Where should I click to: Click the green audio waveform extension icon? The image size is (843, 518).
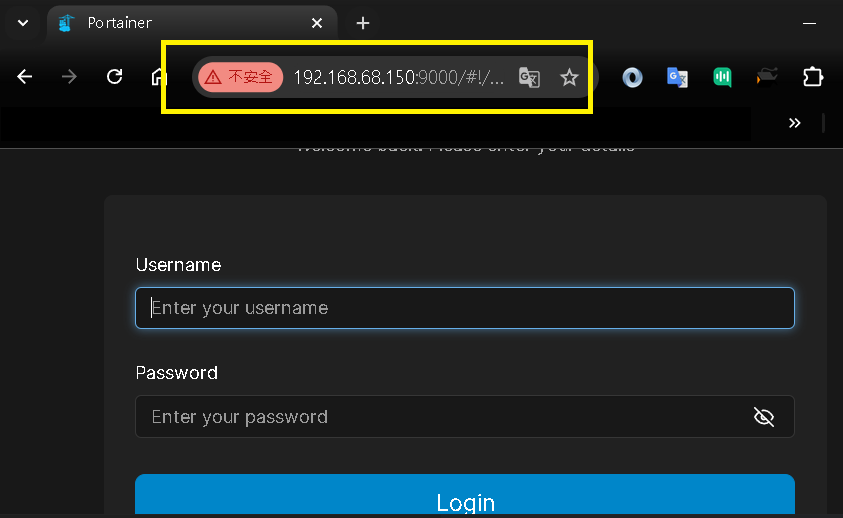(x=722, y=77)
